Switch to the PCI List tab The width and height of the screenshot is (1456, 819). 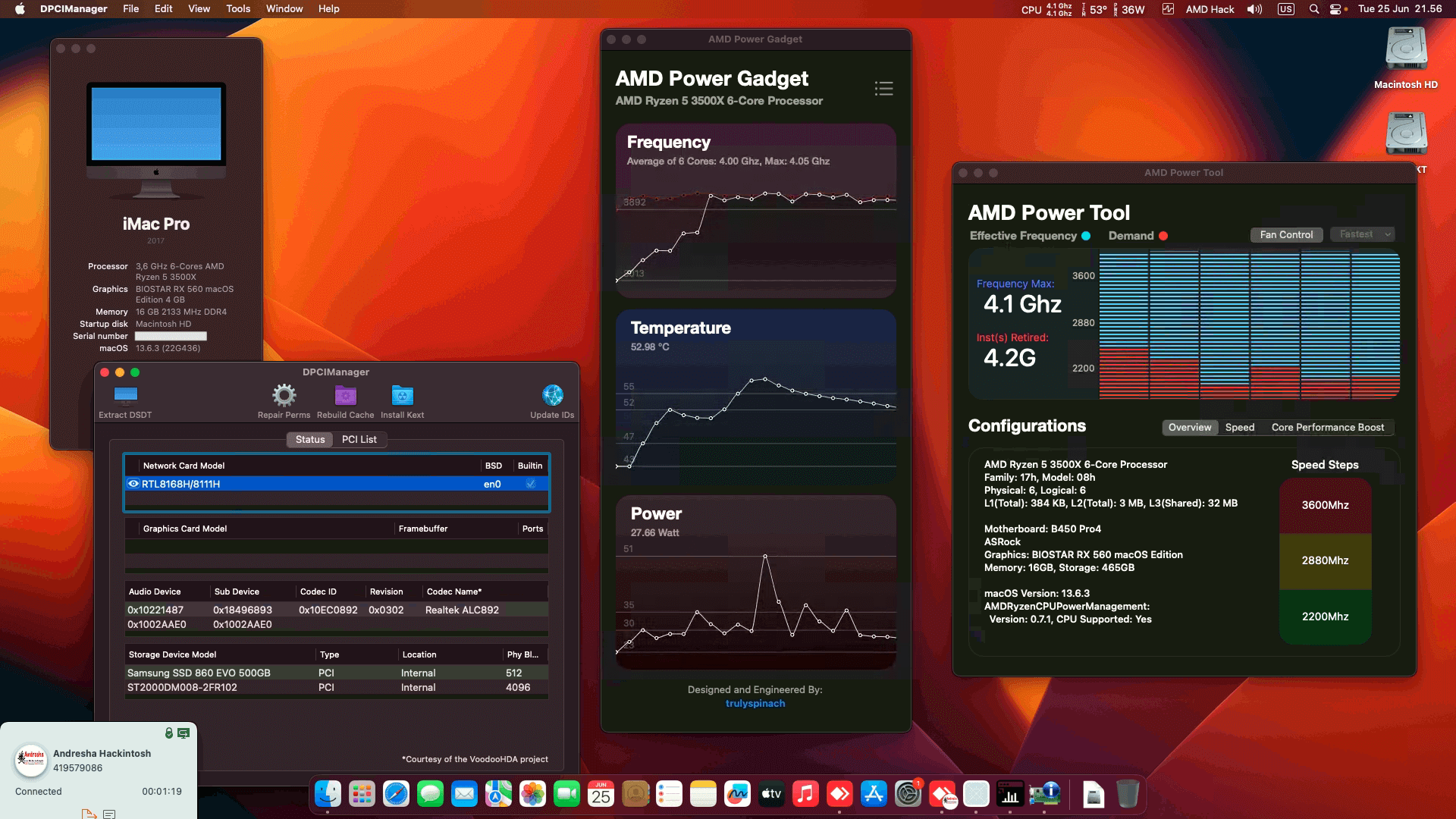[359, 440]
